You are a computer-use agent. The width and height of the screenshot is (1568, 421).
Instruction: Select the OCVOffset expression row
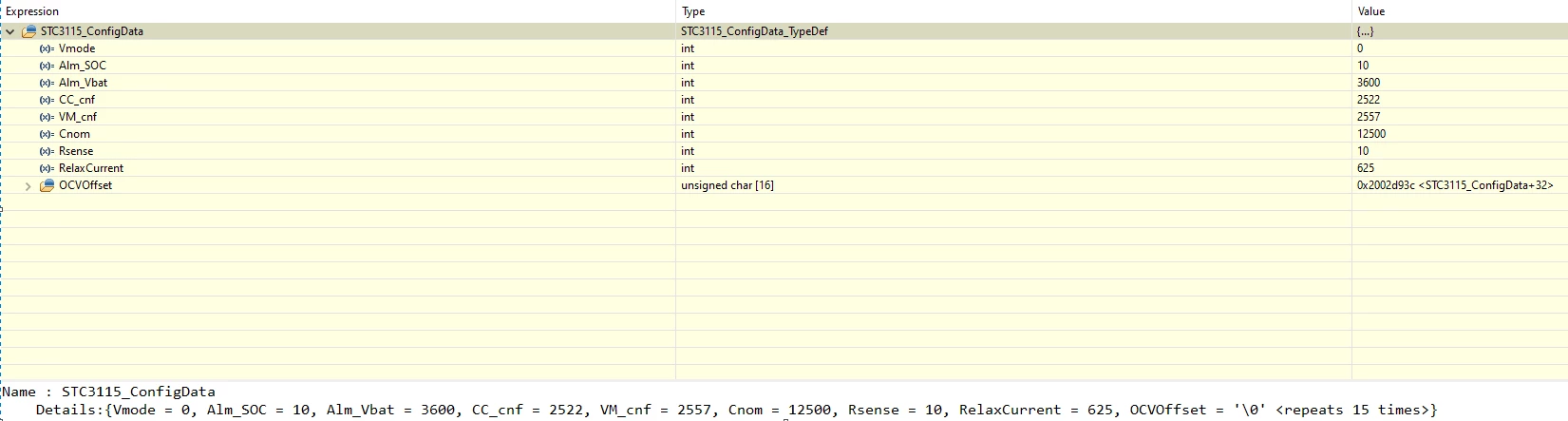(784, 185)
